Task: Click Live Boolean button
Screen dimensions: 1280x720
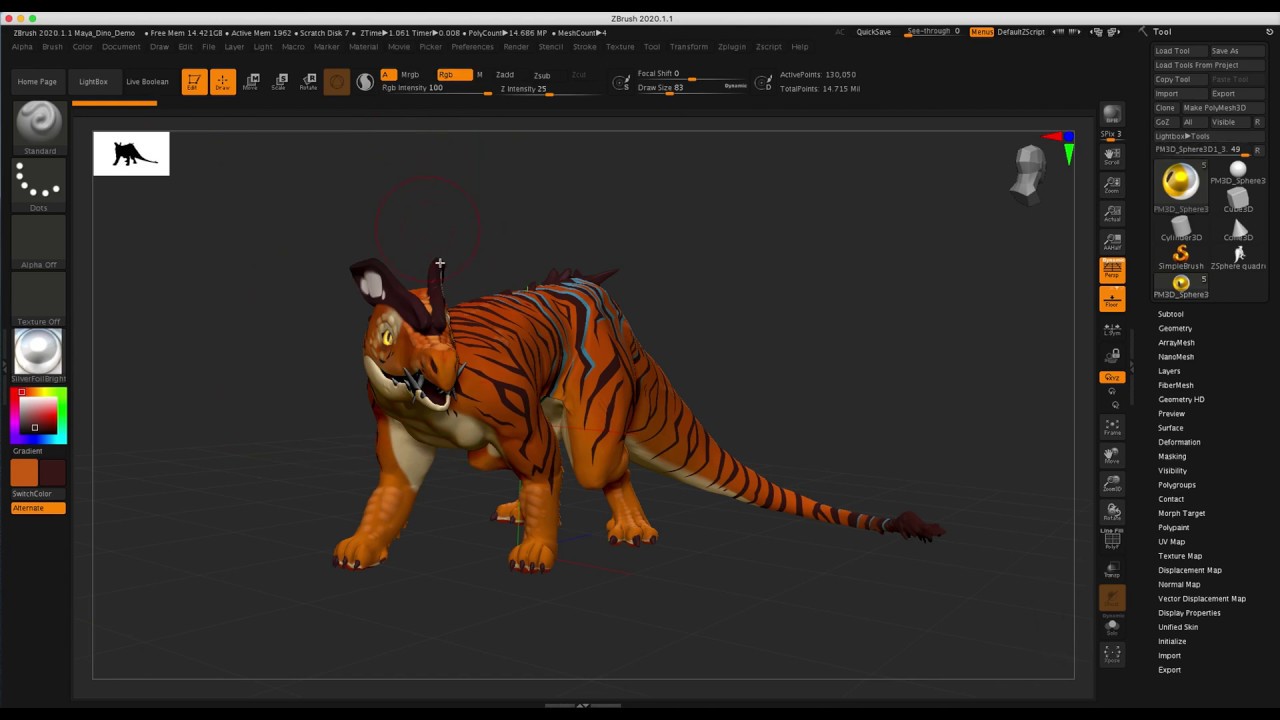Action: [147, 82]
